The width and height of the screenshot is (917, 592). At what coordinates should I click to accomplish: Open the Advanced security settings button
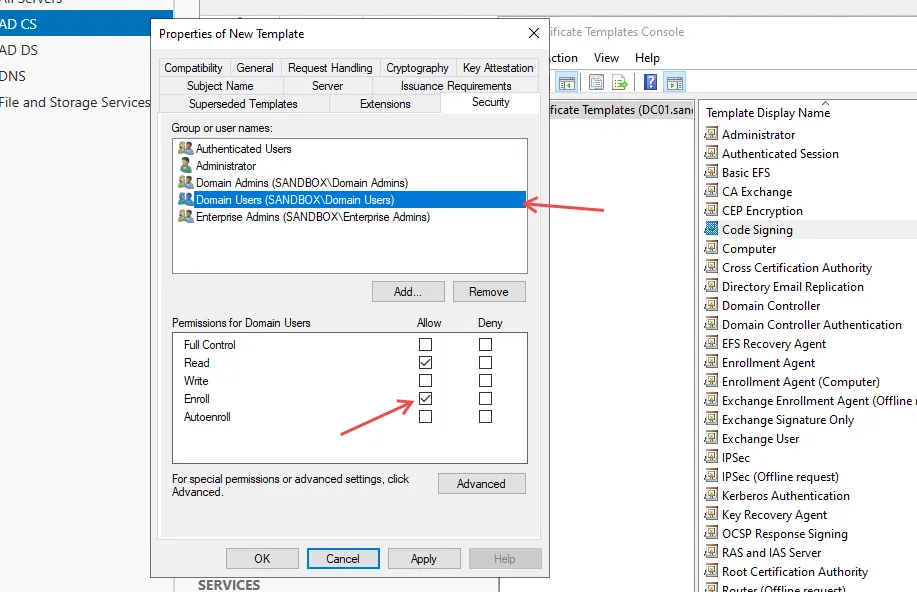(x=481, y=484)
